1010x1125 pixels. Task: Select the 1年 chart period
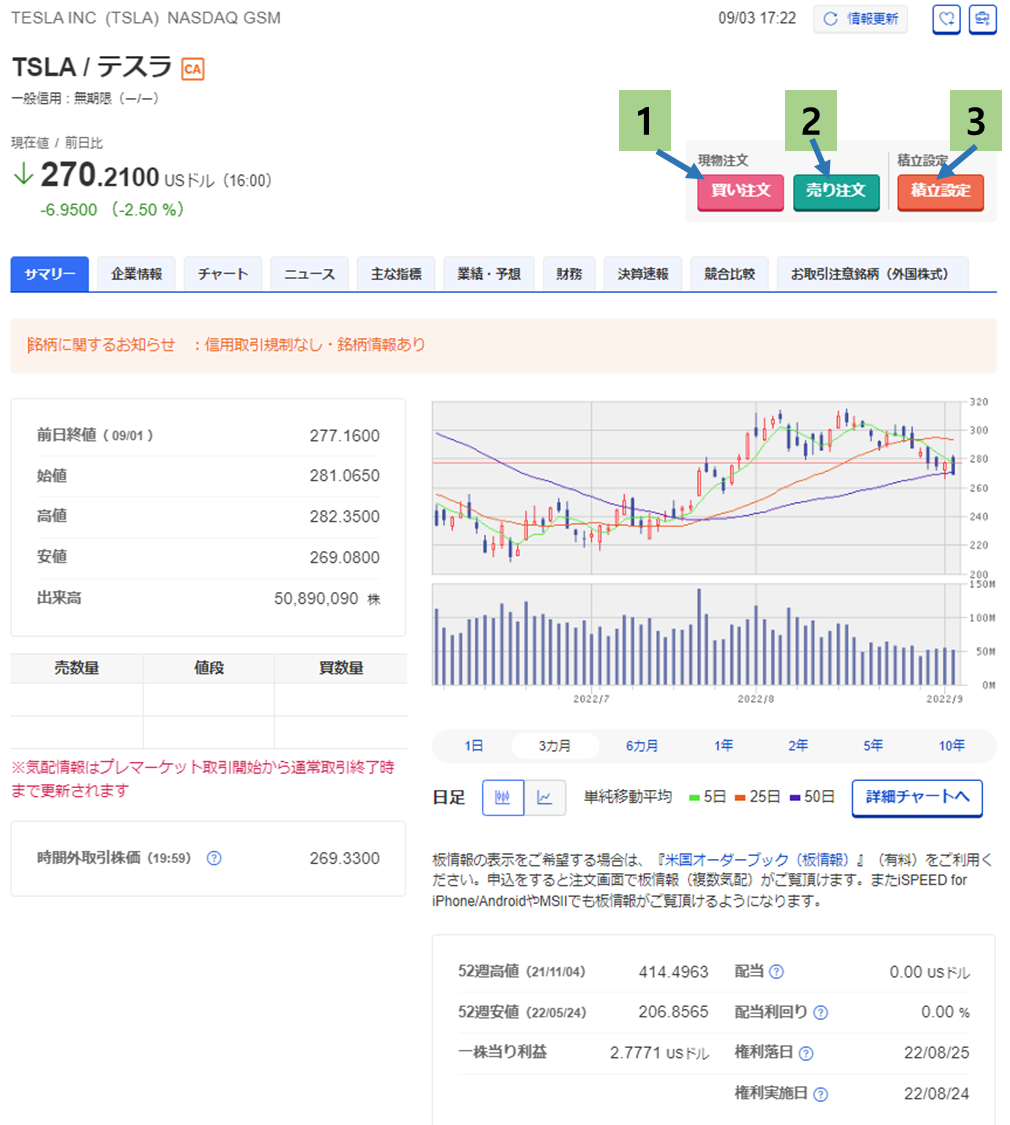click(x=723, y=746)
